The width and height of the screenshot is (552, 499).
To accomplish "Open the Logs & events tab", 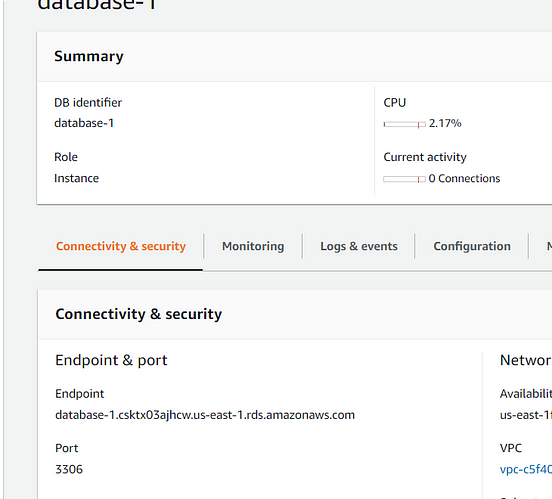I will tap(359, 246).
